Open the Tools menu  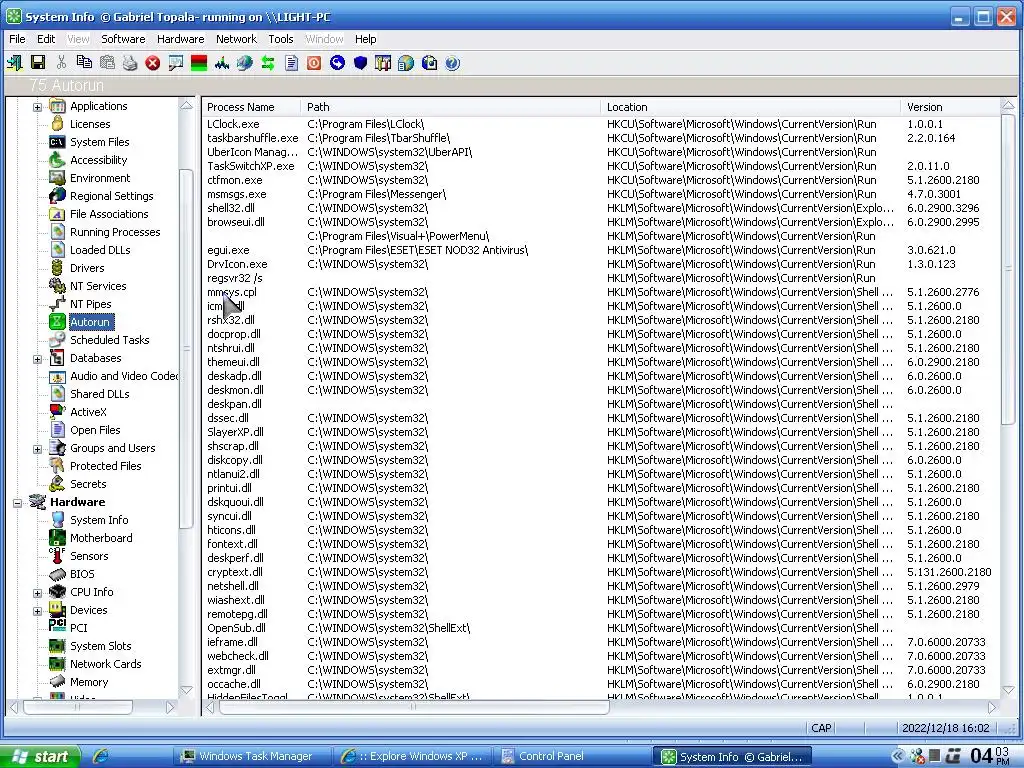[x=281, y=39]
